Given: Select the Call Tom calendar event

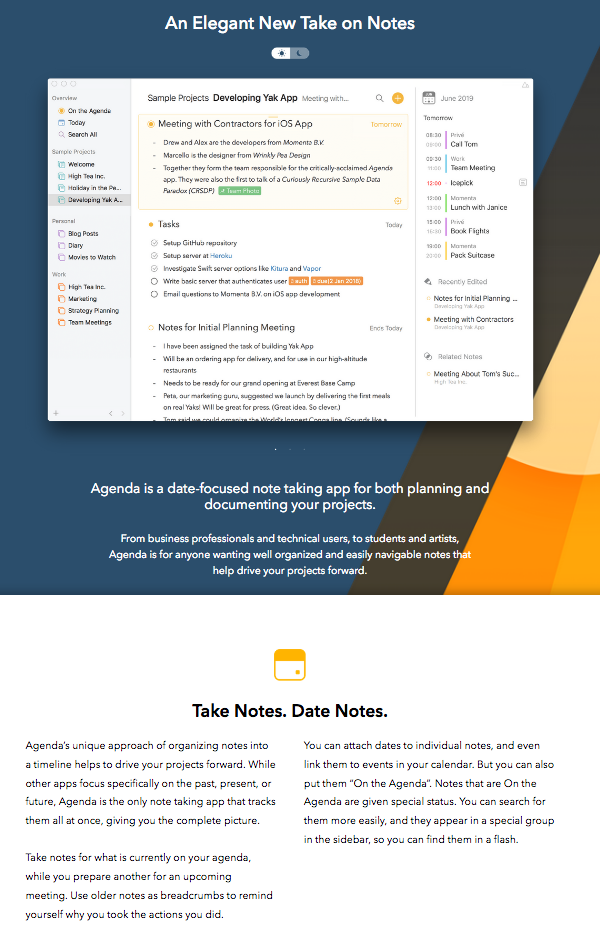Looking at the screenshot, I should pos(464,144).
